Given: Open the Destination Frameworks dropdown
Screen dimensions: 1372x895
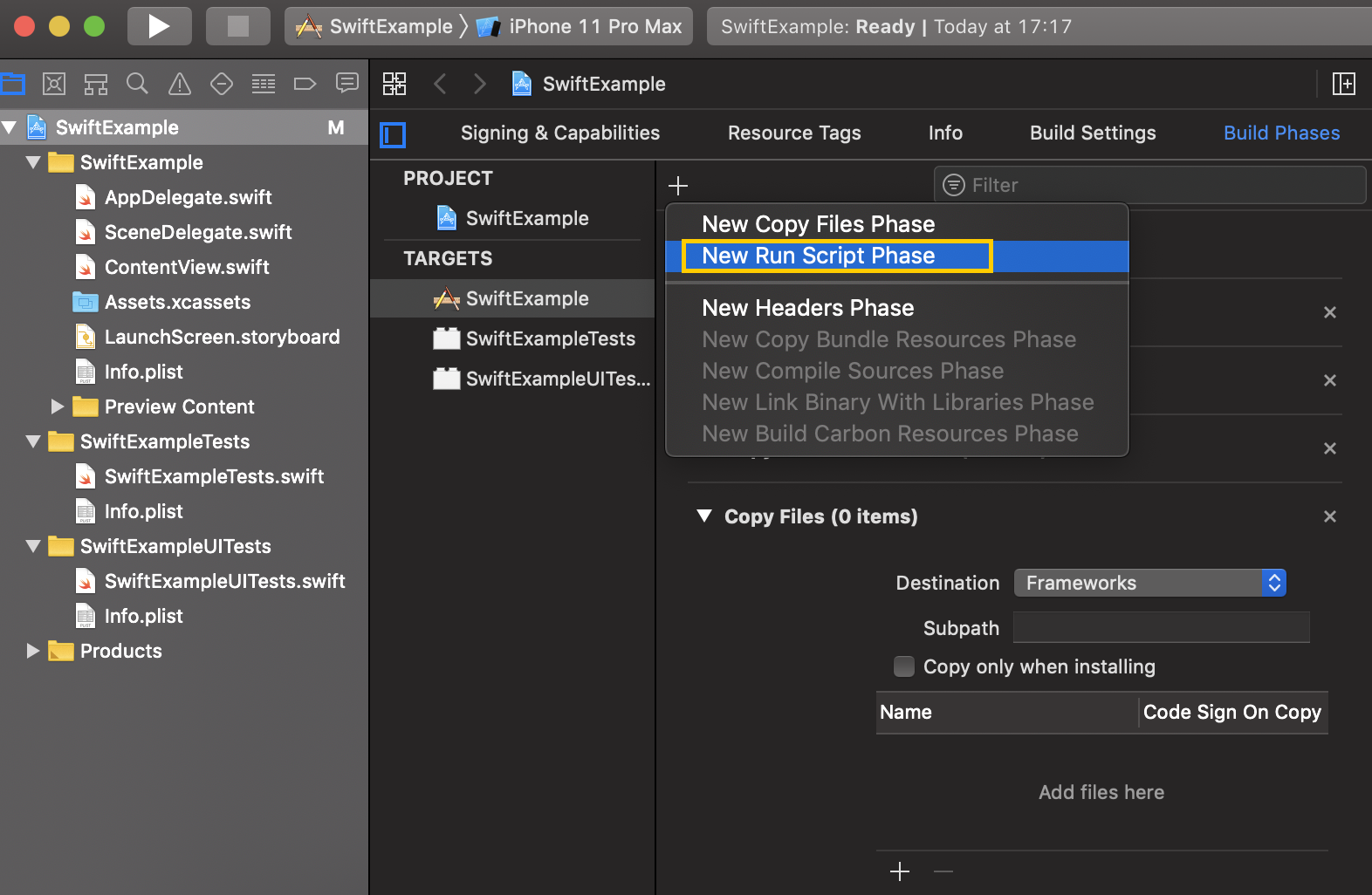Looking at the screenshot, I should [1149, 583].
